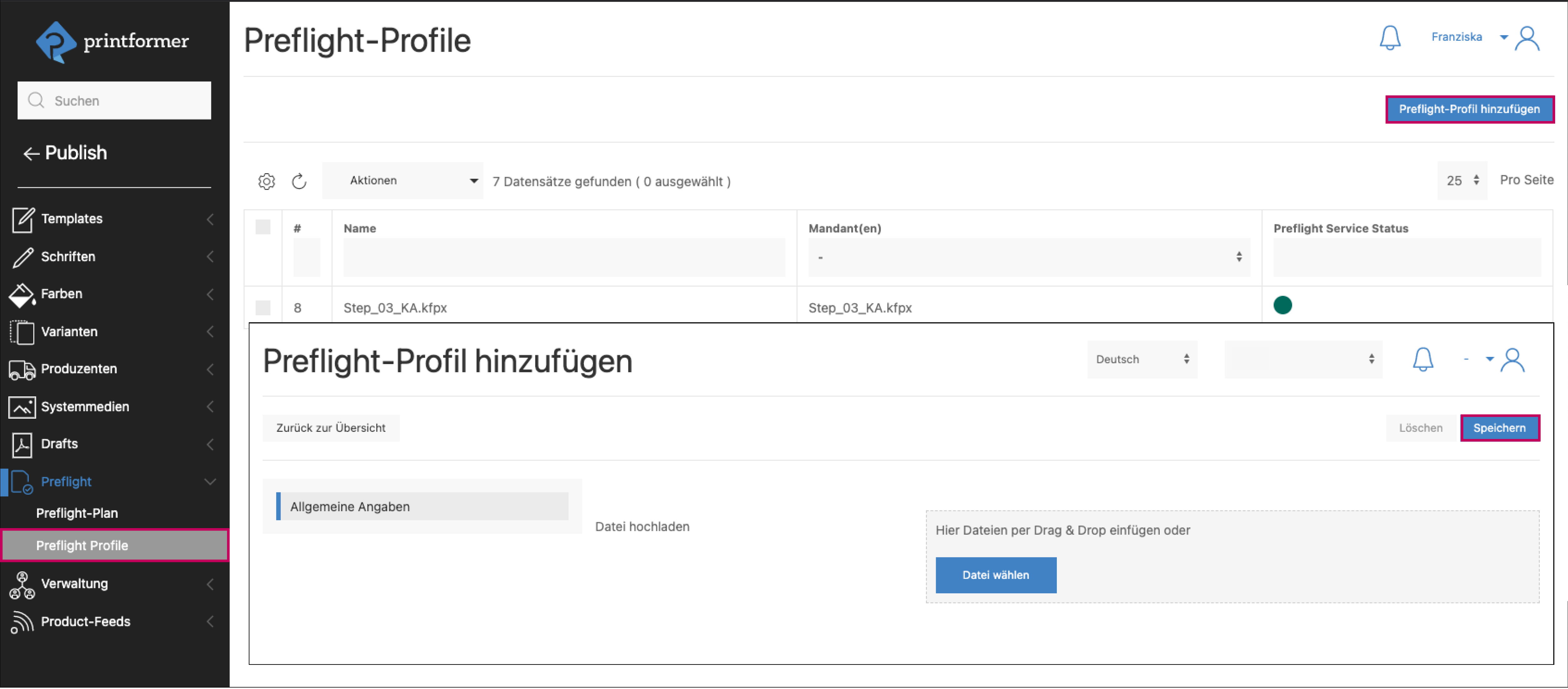The image size is (1568, 689).
Task: Select Preflight-Plan in the sidebar
Action: pos(77,513)
